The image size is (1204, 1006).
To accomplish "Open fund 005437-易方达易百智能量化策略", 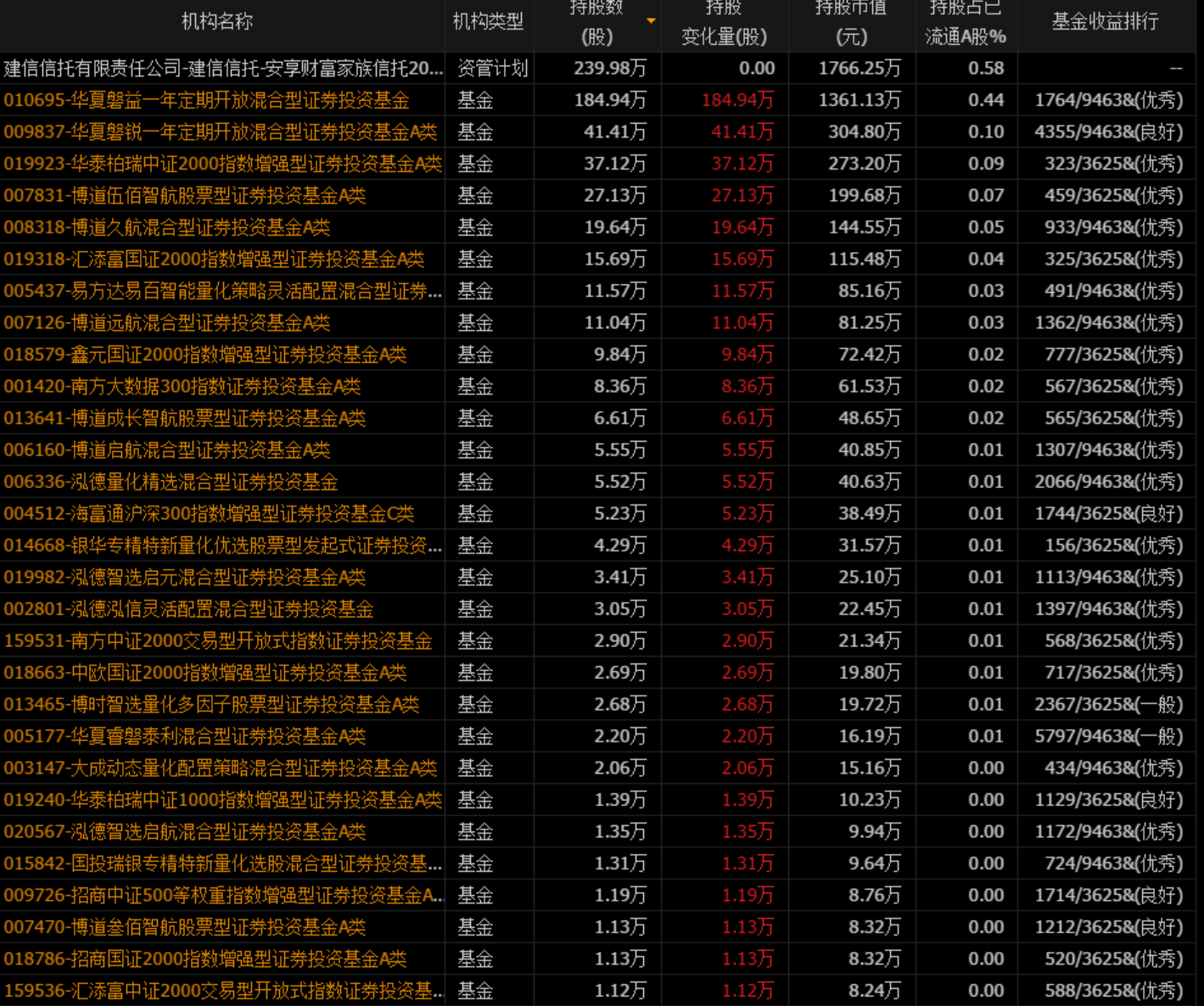I will pyautogui.click(x=223, y=291).
